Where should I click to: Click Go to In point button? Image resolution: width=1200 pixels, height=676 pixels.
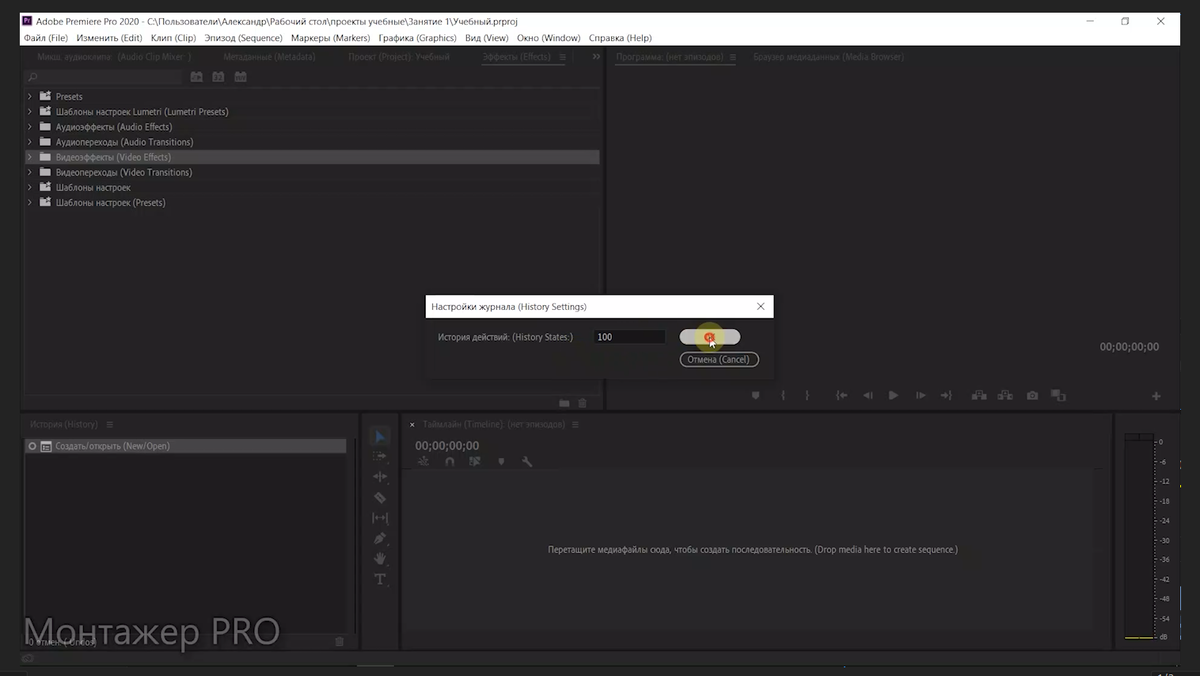pyautogui.click(x=842, y=396)
